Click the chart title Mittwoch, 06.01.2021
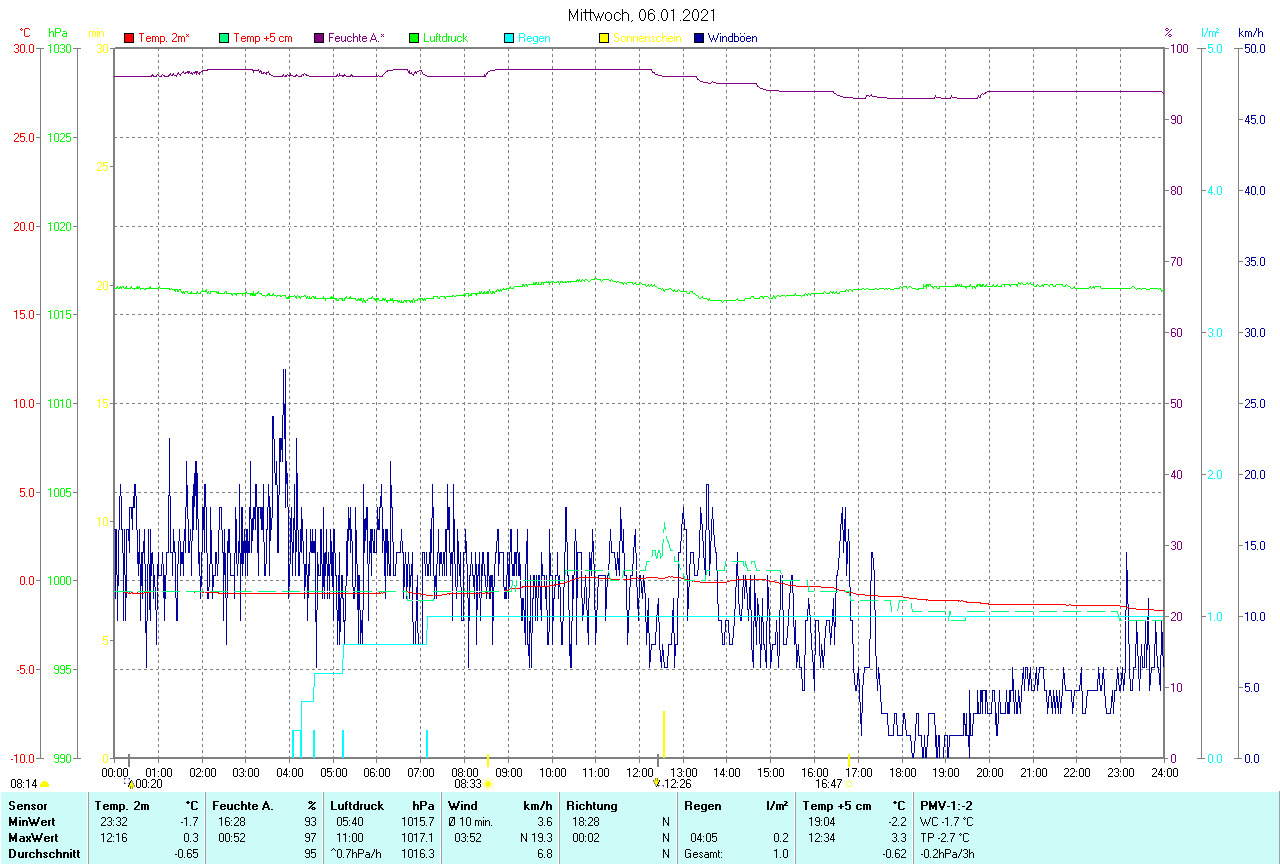 [640, 15]
